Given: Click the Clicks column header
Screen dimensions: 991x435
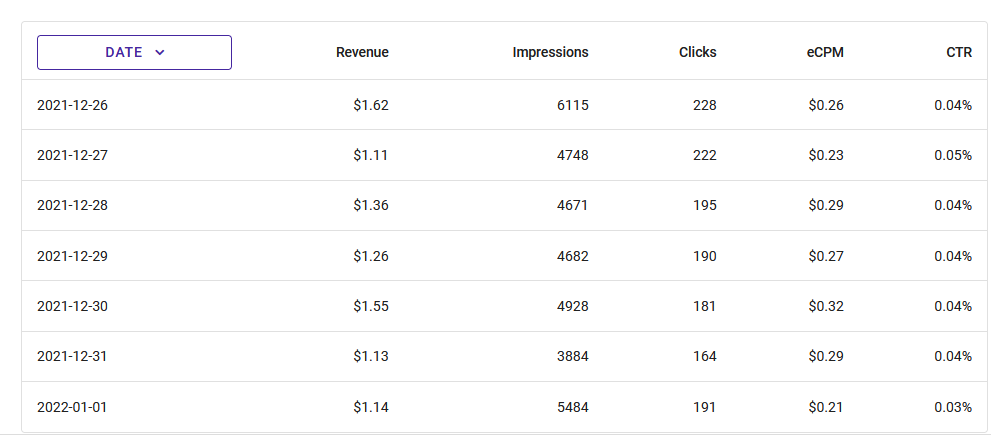Looking at the screenshot, I should (x=697, y=53).
